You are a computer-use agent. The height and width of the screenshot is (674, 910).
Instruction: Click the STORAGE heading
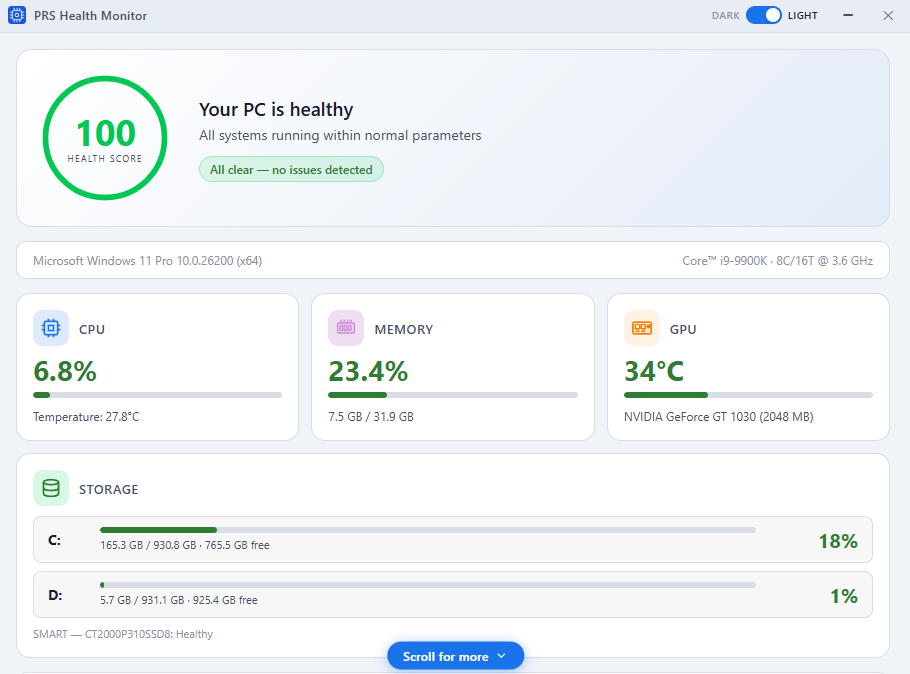click(109, 489)
